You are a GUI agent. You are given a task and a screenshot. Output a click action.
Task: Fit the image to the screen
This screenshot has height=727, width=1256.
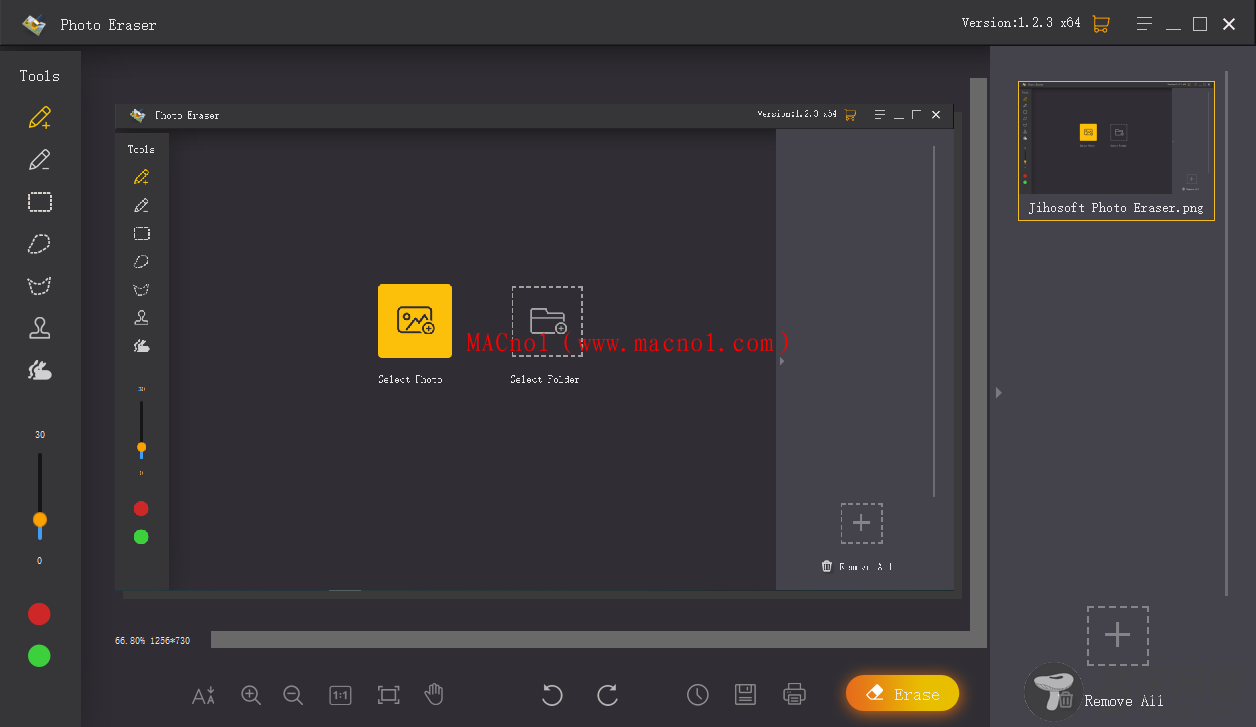point(388,695)
